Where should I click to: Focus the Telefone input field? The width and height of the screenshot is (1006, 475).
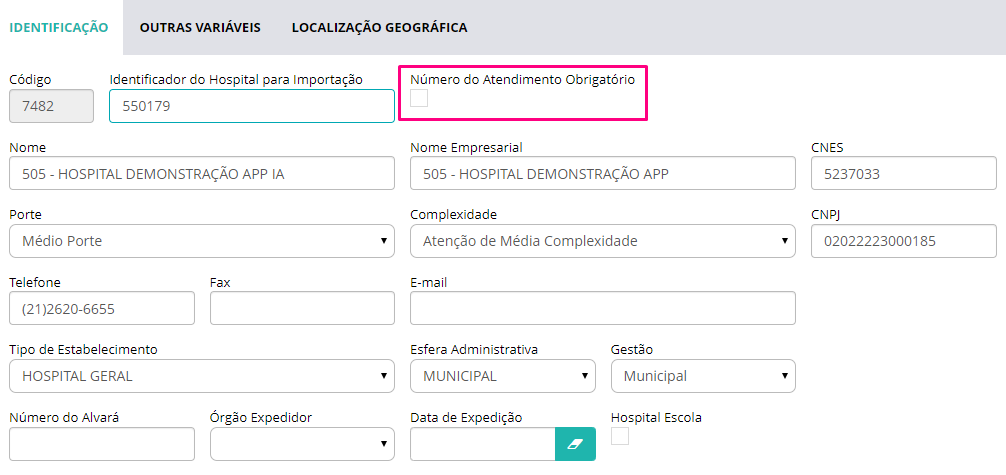coord(102,308)
